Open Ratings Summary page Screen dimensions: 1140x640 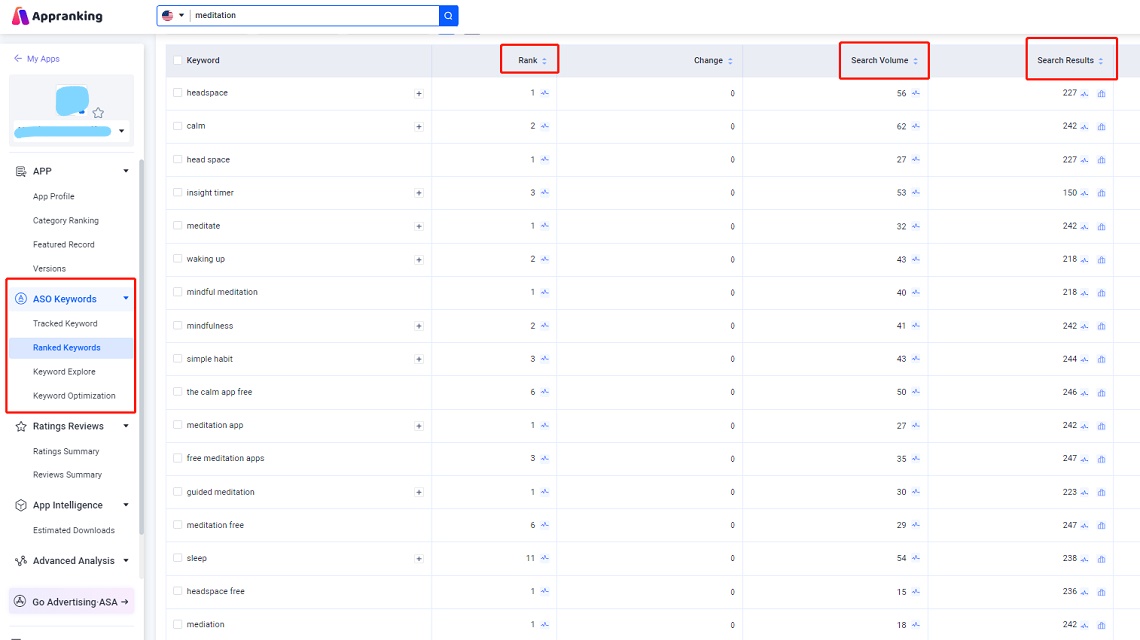point(66,451)
